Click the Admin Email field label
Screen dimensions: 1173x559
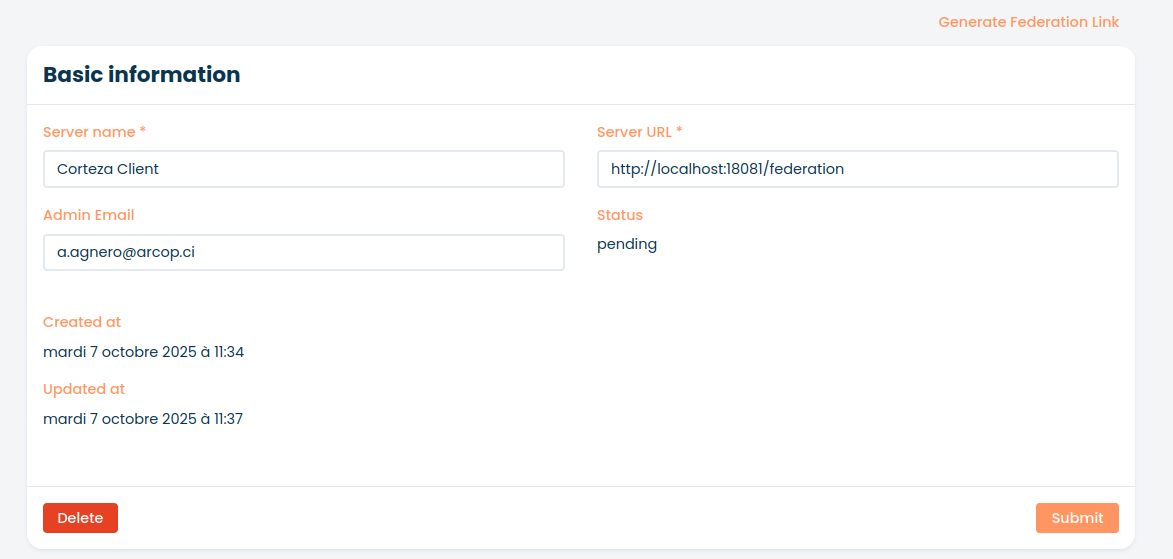point(88,215)
